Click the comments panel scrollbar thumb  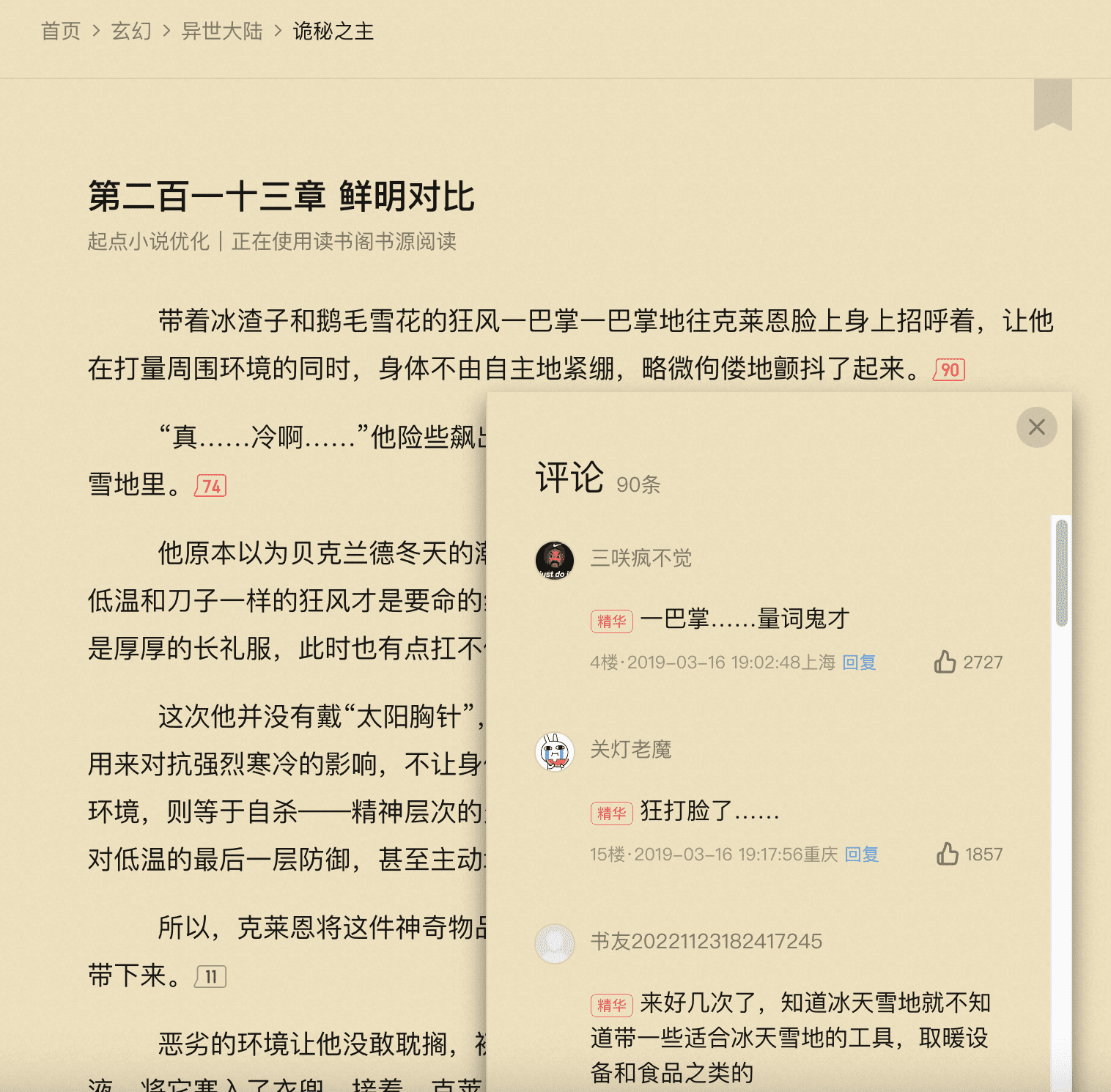click(x=1061, y=572)
